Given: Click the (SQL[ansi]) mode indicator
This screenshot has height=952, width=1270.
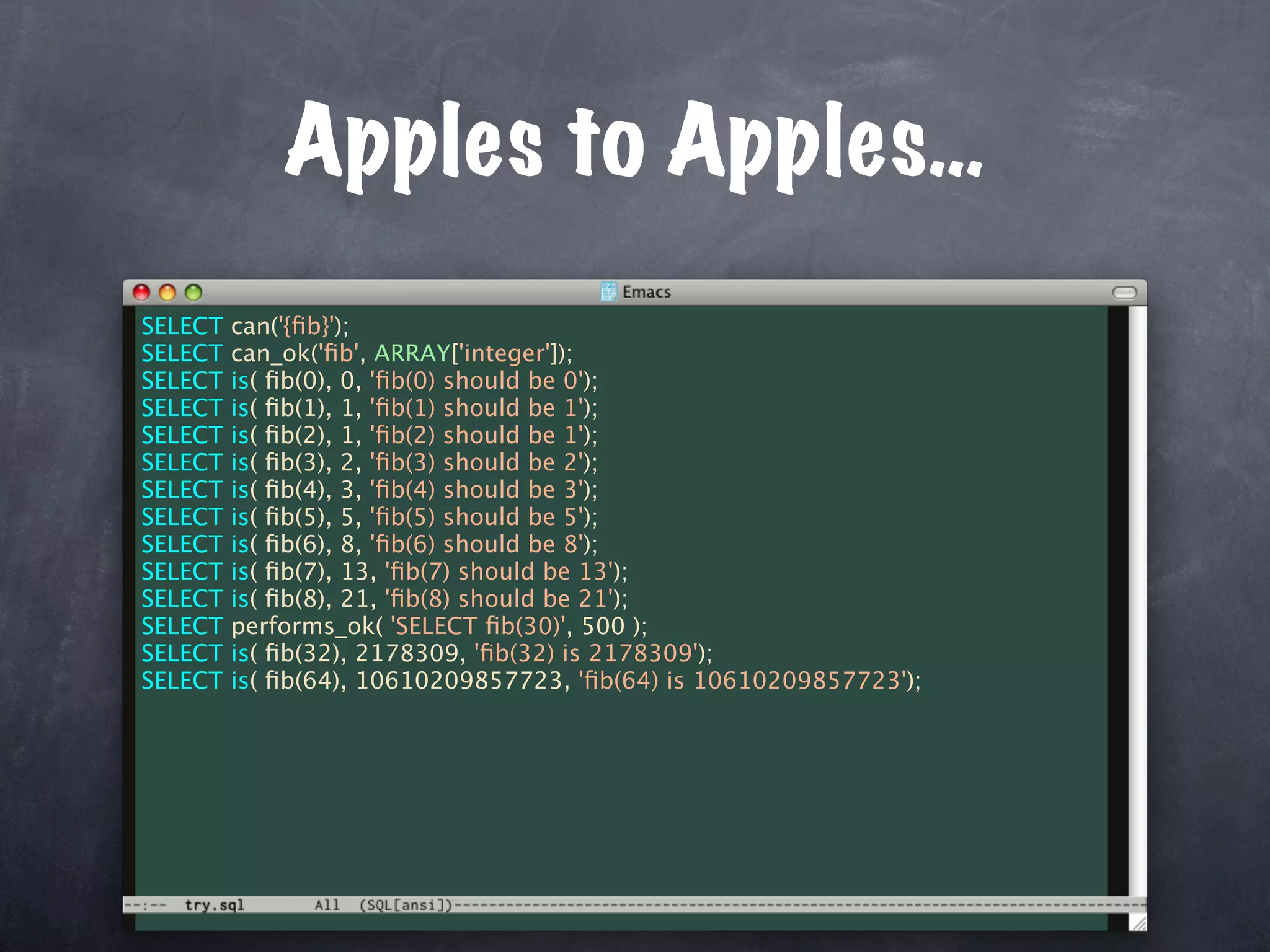Looking at the screenshot, I should [x=406, y=905].
